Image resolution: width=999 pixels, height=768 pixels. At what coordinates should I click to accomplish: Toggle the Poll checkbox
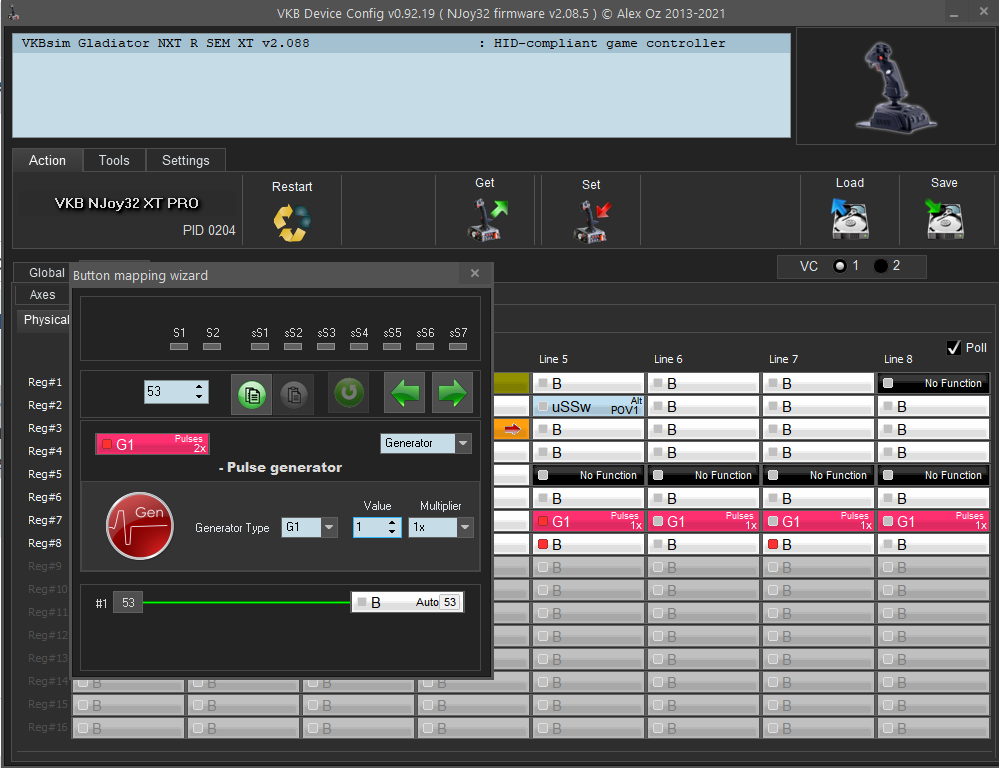coord(954,347)
